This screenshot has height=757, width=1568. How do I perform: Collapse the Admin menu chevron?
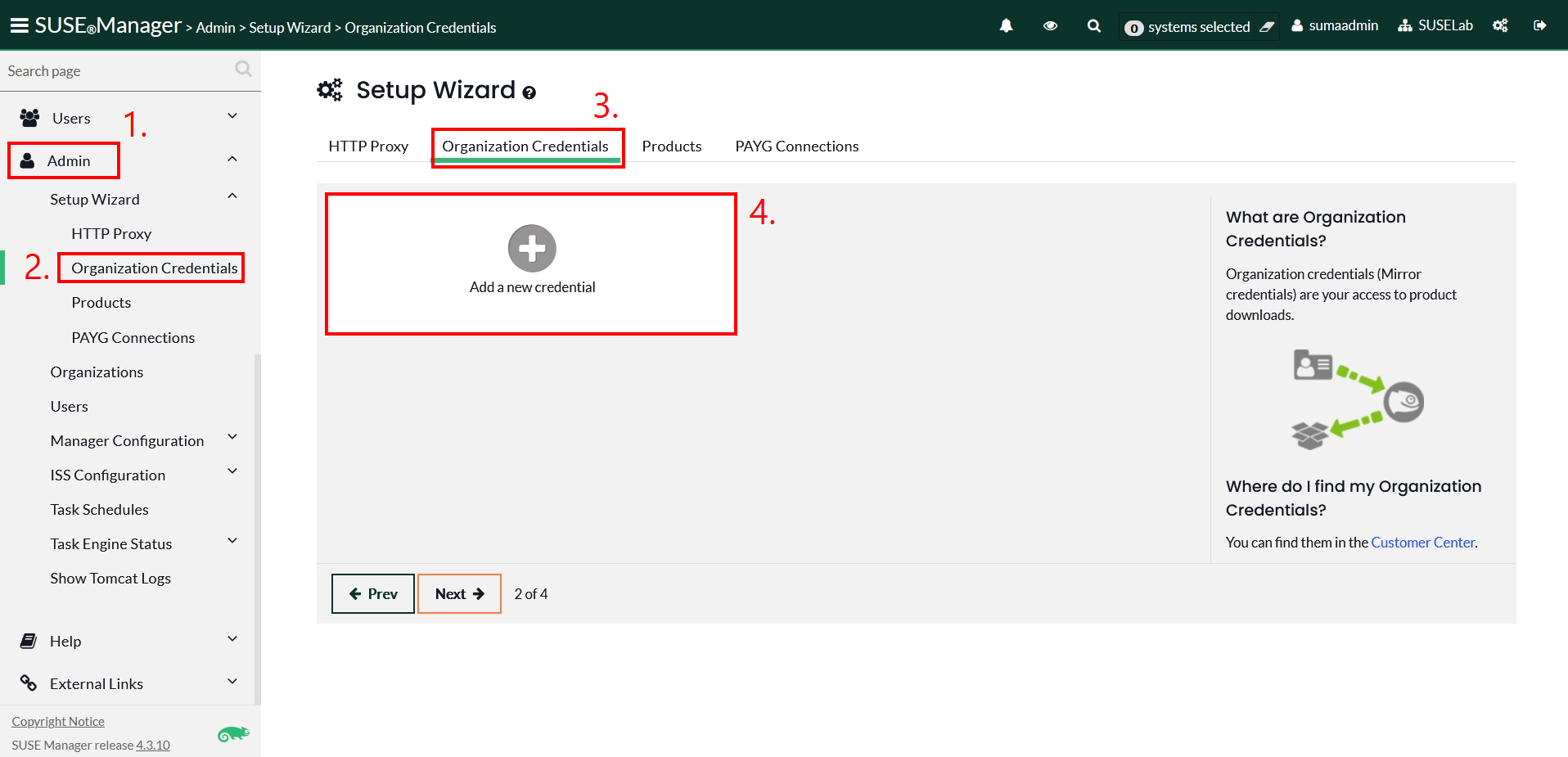point(232,159)
